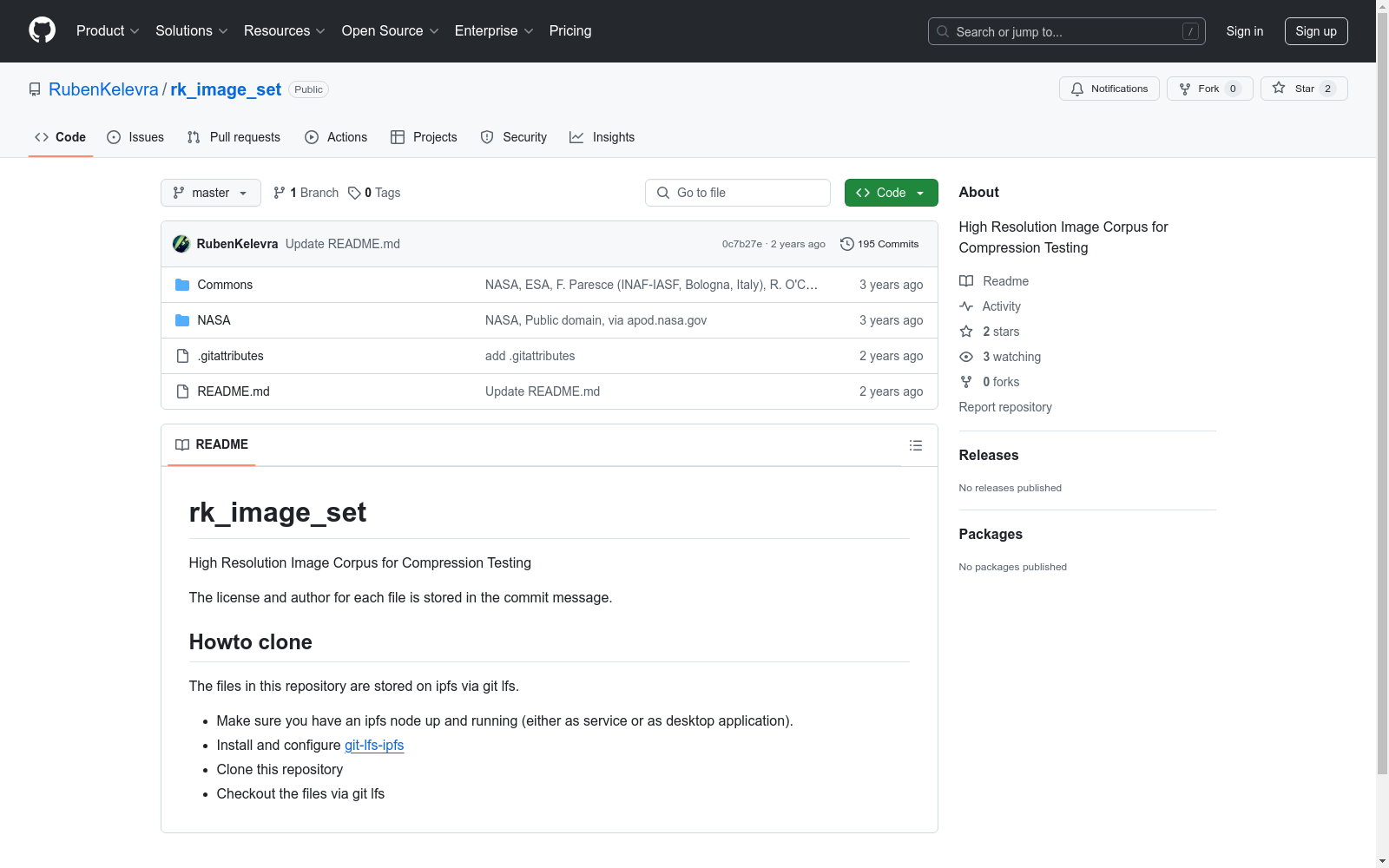Open the Commons commit message starting NASA, ESA
This screenshot has width=1389, height=868.
point(651,285)
